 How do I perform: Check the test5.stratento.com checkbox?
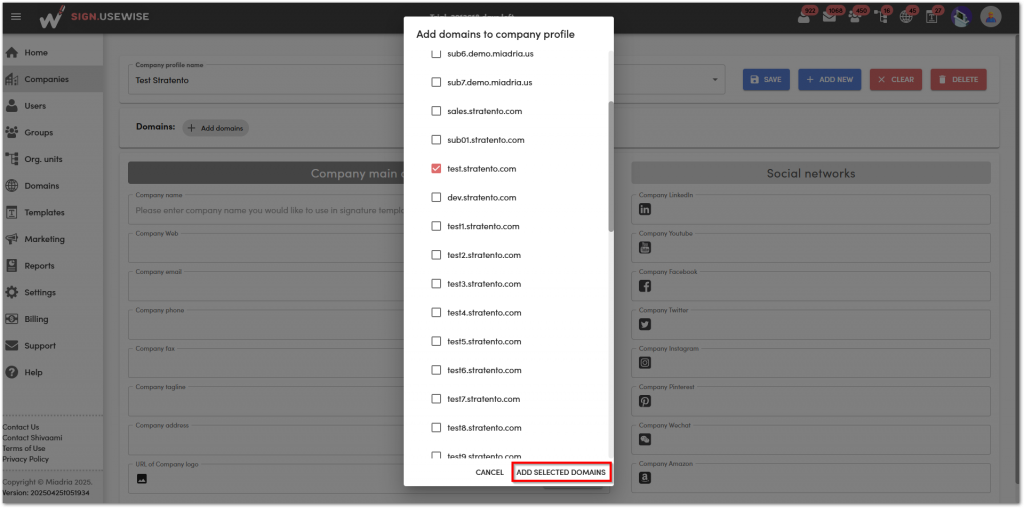pyautogui.click(x=436, y=341)
